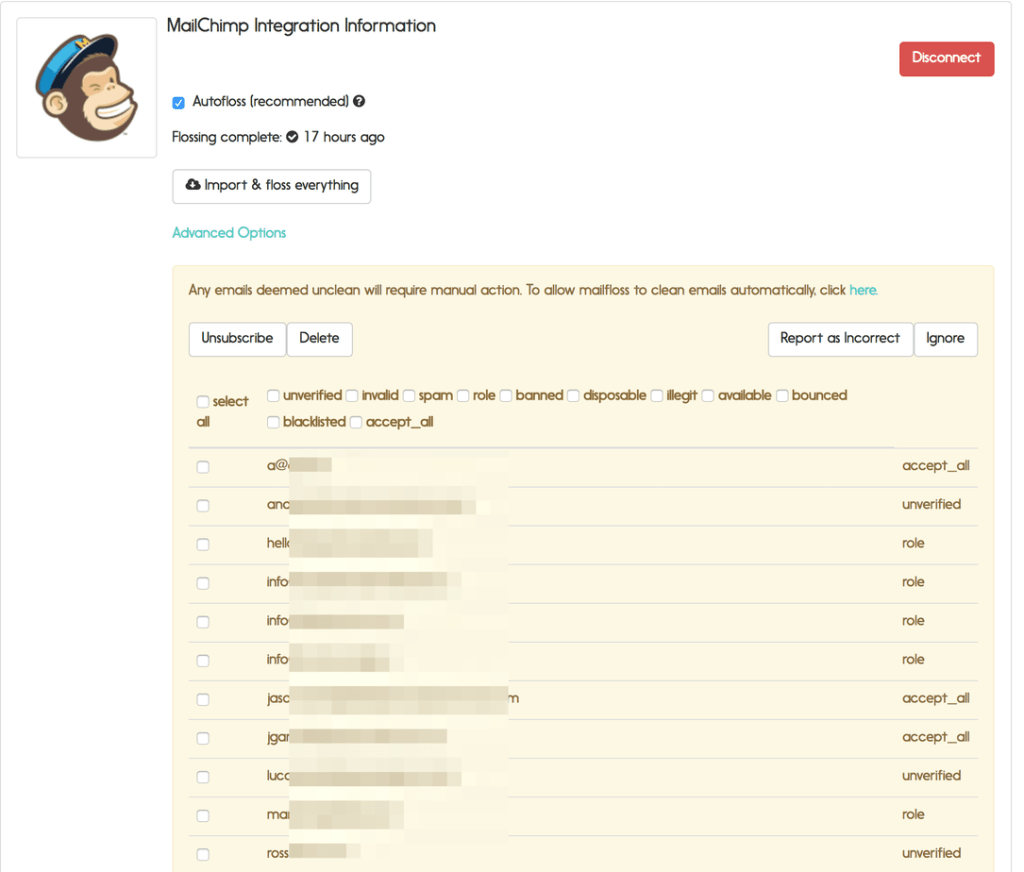Click the accept_all status in the 'a@' row

click(x=935, y=466)
